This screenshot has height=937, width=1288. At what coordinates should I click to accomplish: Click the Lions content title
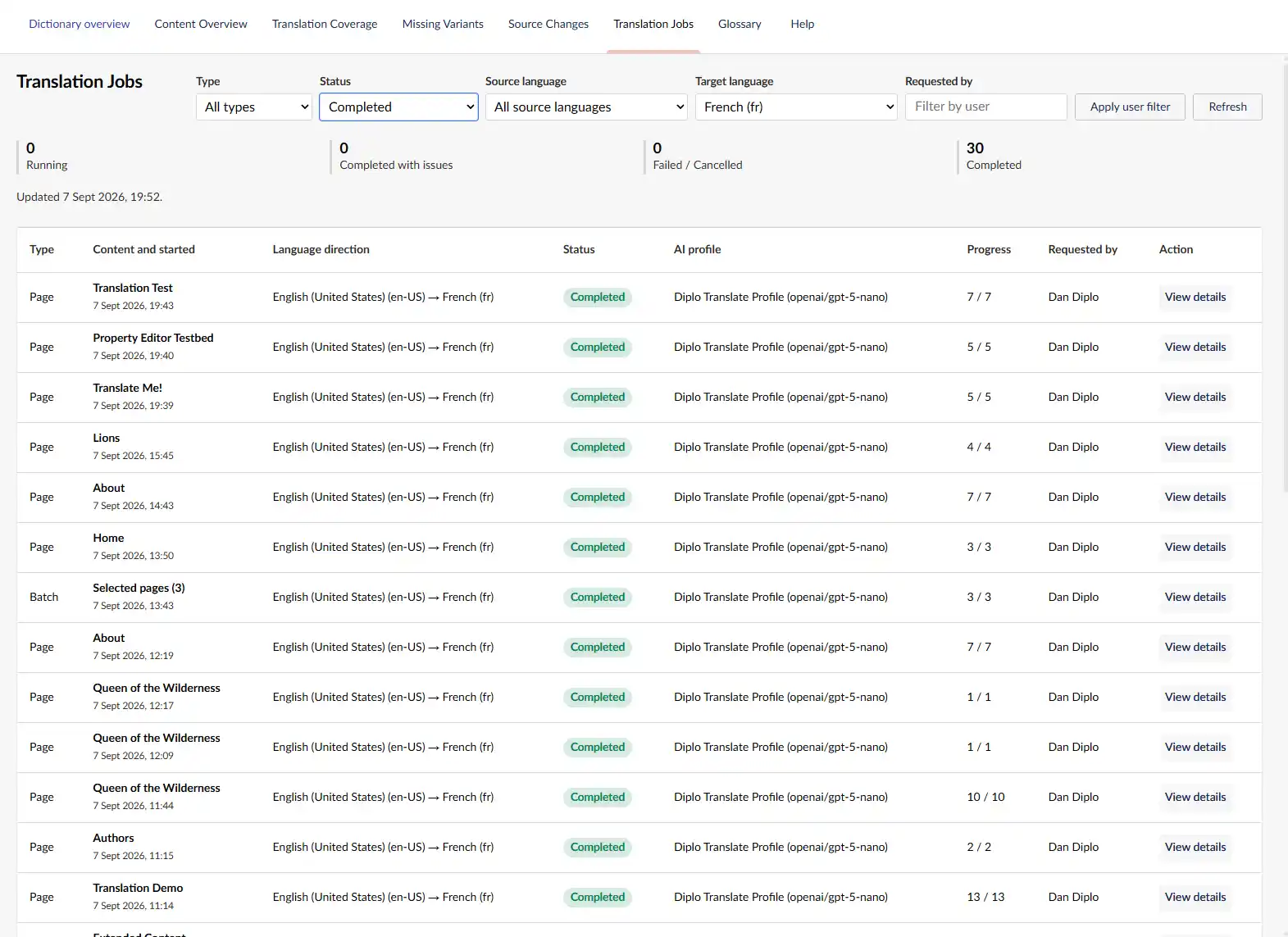click(107, 438)
